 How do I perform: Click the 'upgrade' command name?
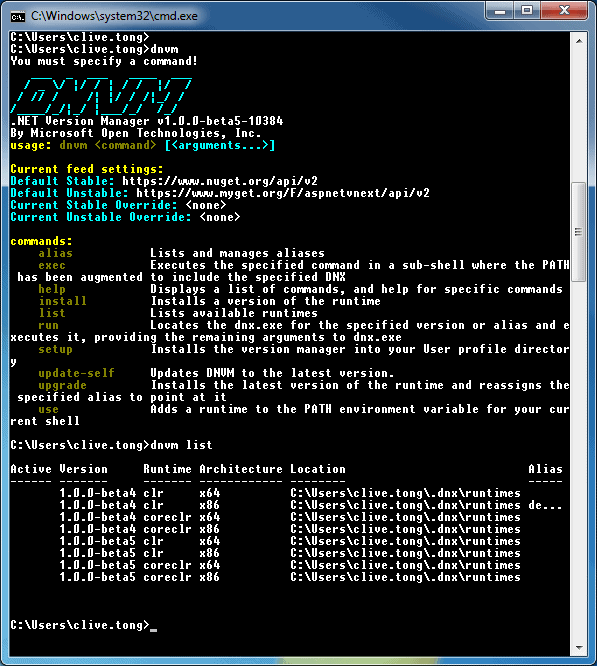tap(62, 385)
